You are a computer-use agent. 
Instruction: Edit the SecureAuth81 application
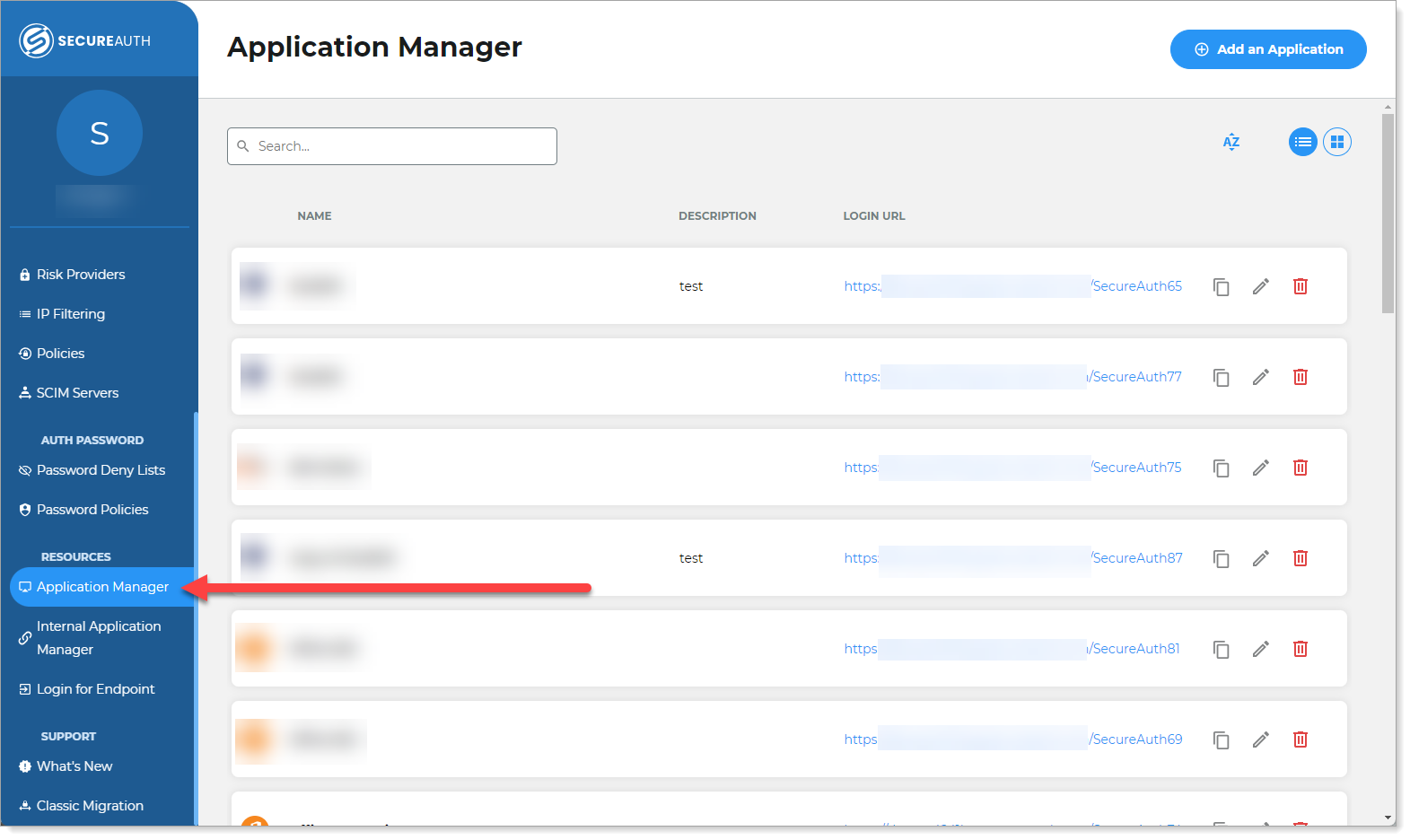(1261, 649)
